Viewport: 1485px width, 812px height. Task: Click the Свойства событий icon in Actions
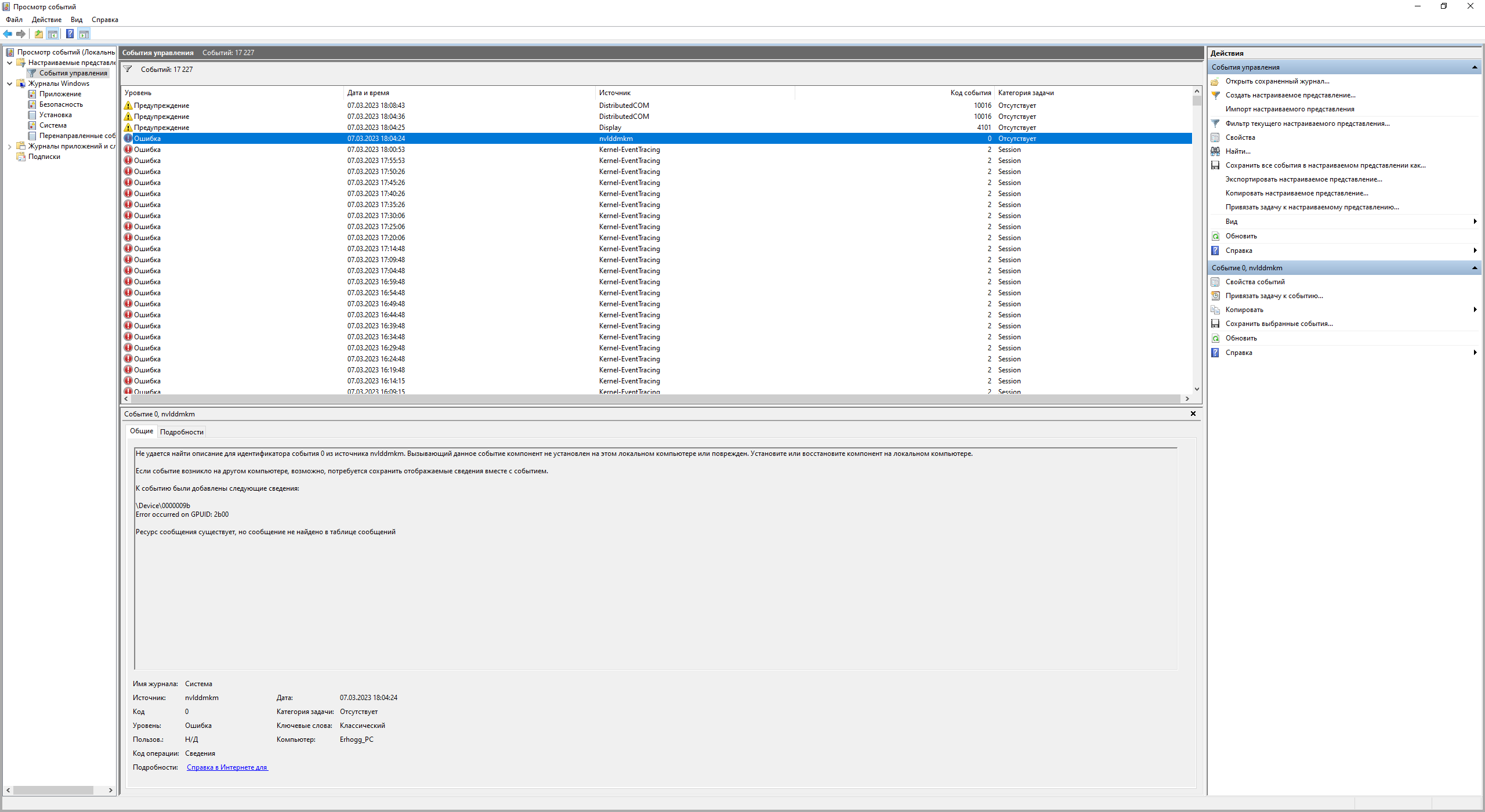tap(1215, 282)
